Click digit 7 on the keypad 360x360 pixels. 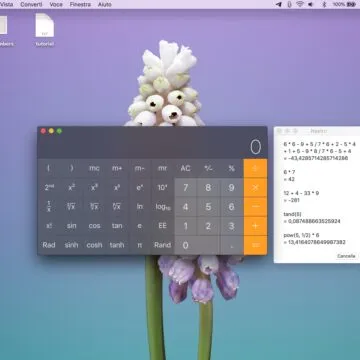185,188
